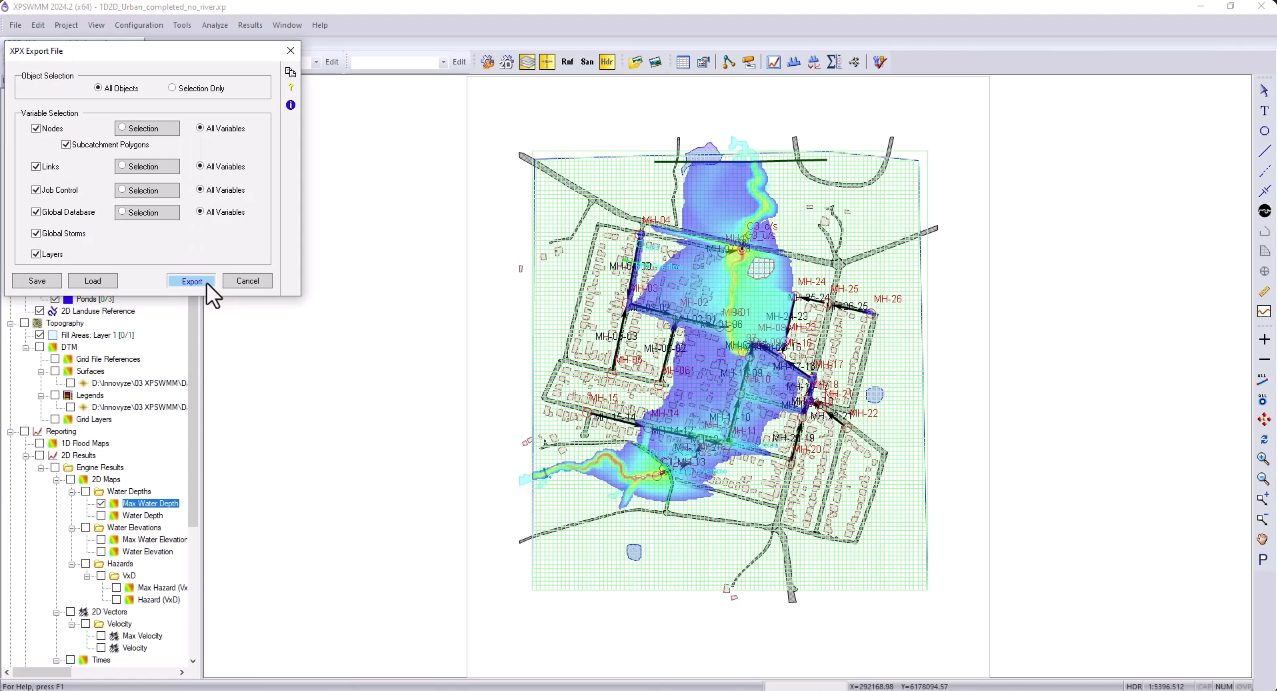Open the graph review results icon
The width and height of the screenshot is (1277, 691).
(x=773, y=62)
